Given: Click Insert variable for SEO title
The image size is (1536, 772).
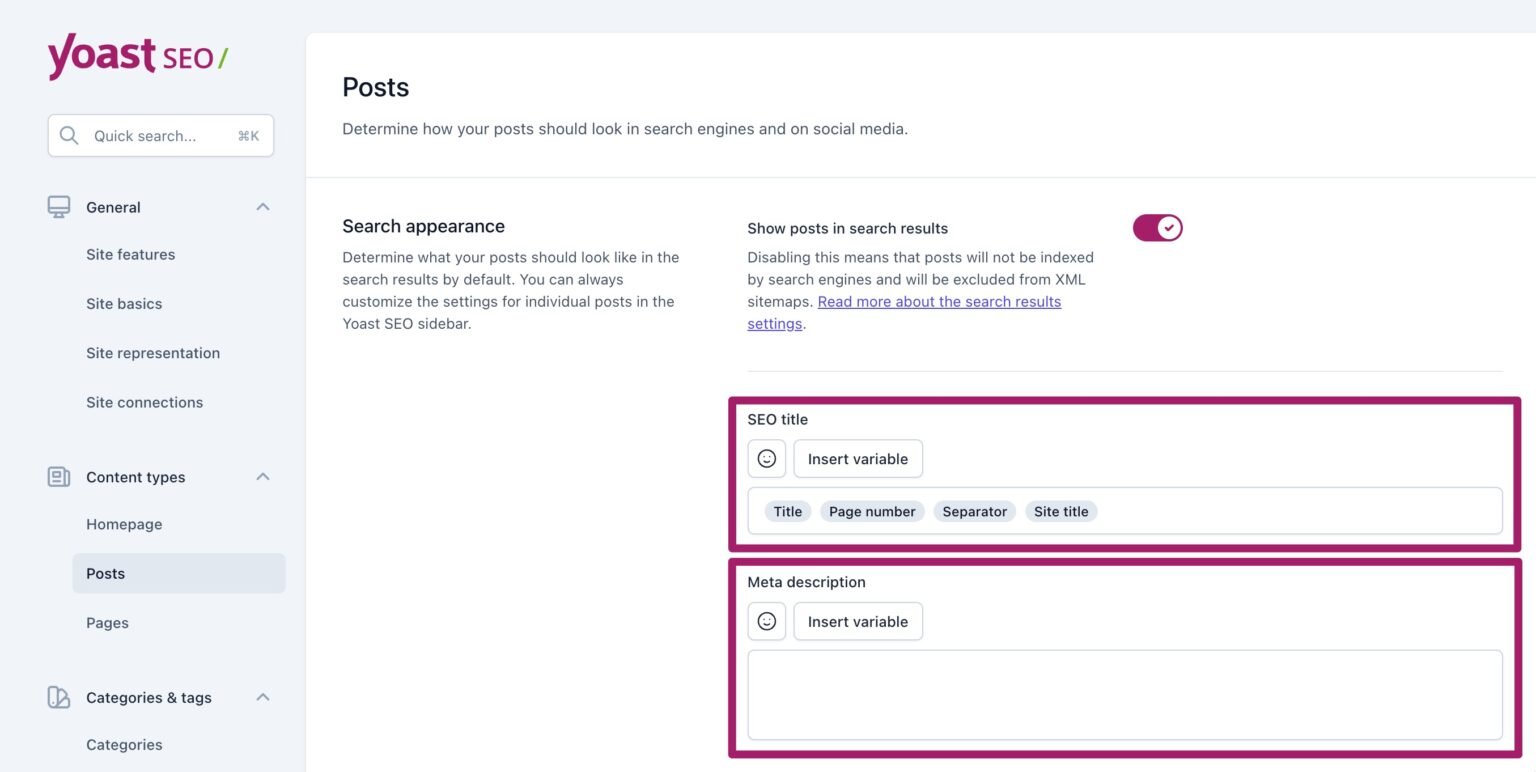Looking at the screenshot, I should (x=857, y=458).
